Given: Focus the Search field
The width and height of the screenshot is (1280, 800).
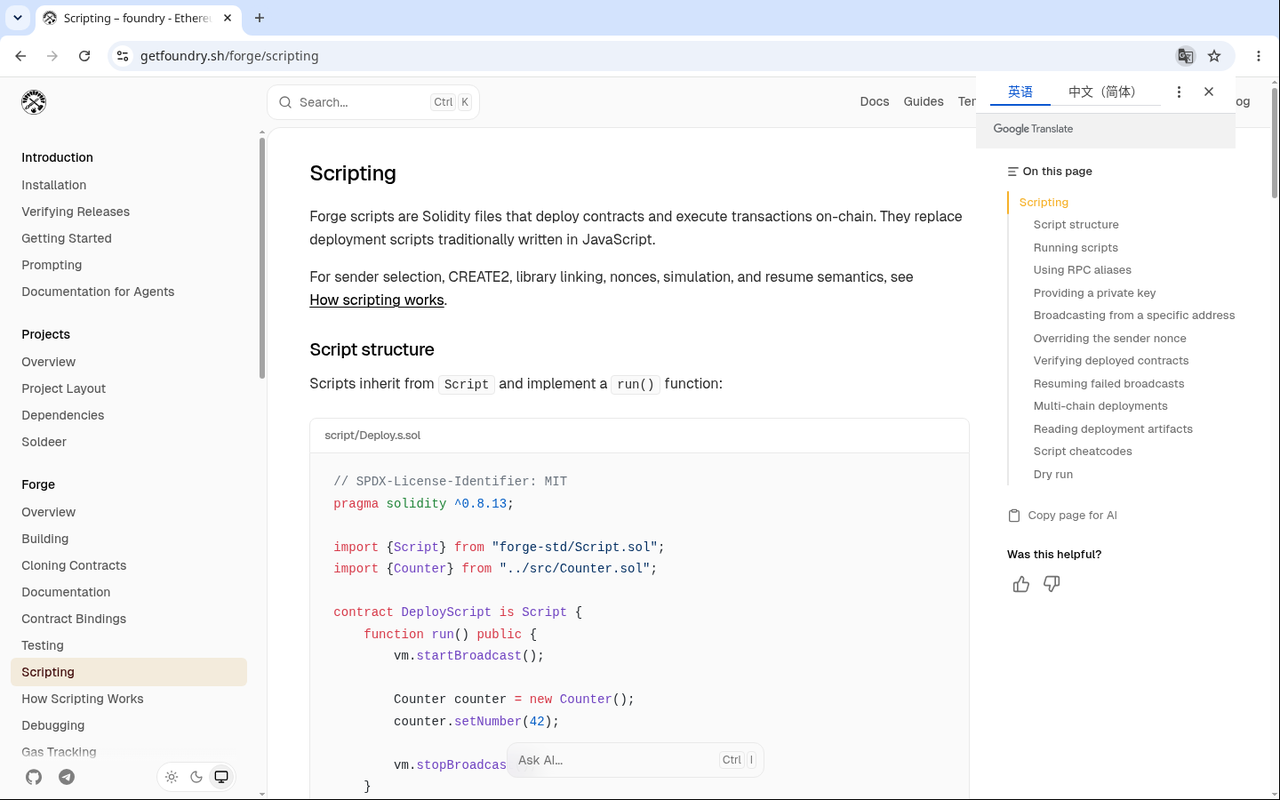Looking at the screenshot, I should click(x=373, y=102).
